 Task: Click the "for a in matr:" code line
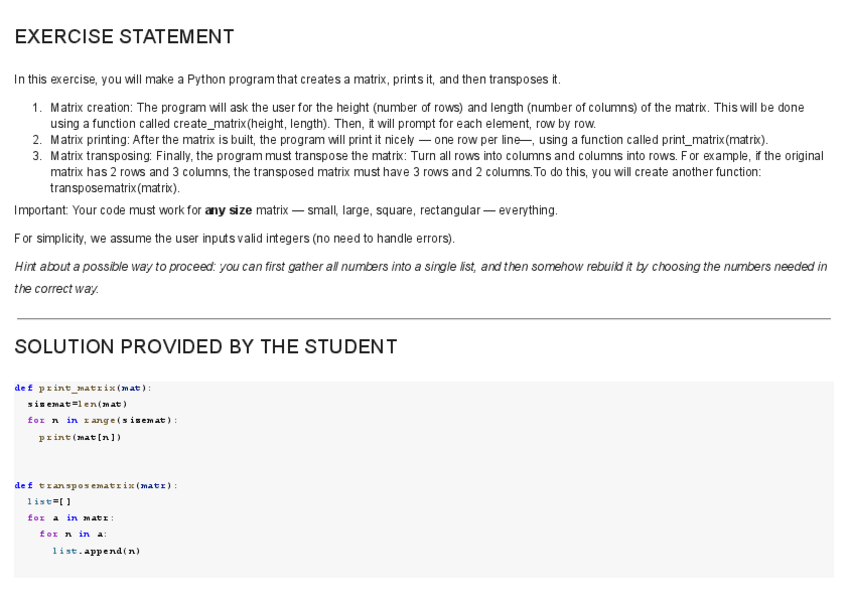[70, 518]
